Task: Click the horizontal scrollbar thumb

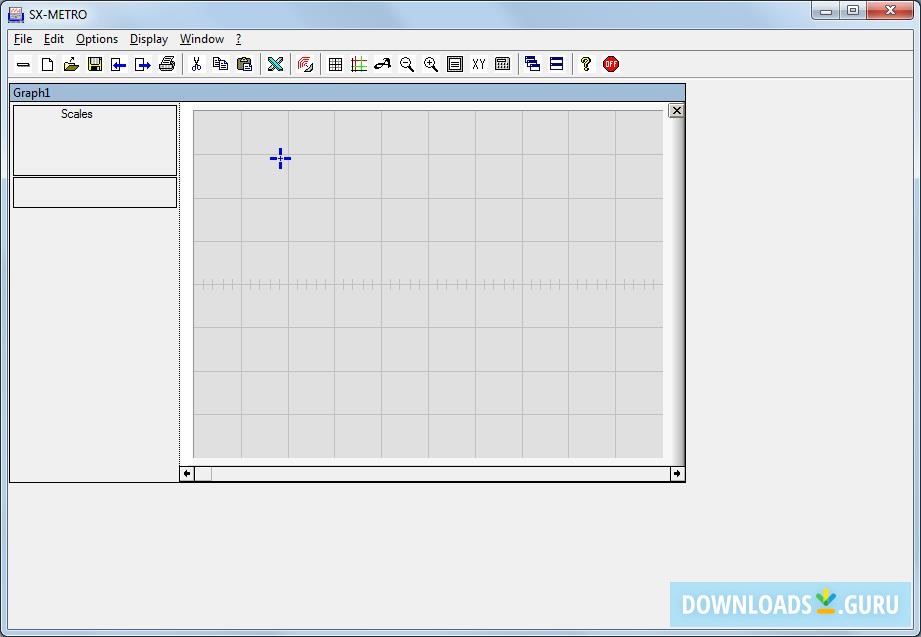Action: (203, 474)
